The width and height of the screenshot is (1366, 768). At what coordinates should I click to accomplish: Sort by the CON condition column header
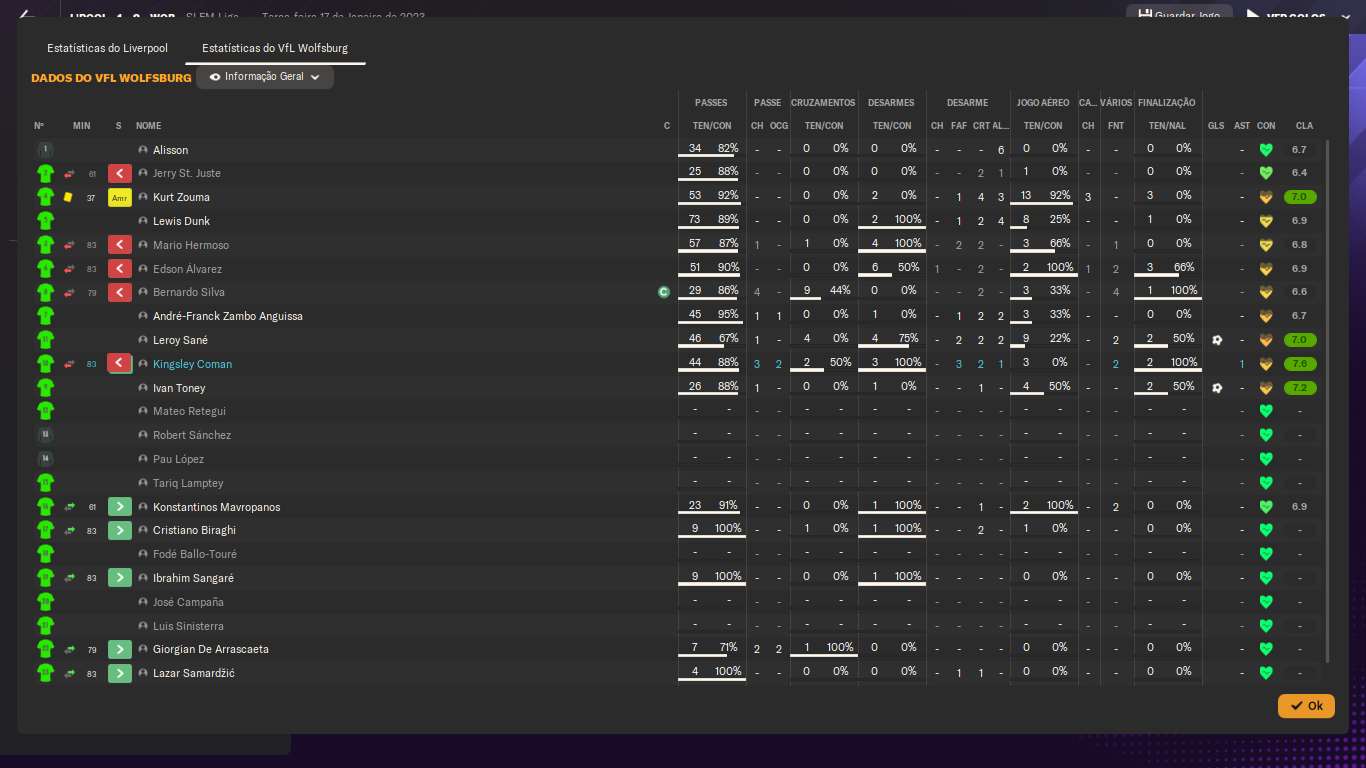pyautogui.click(x=1266, y=126)
